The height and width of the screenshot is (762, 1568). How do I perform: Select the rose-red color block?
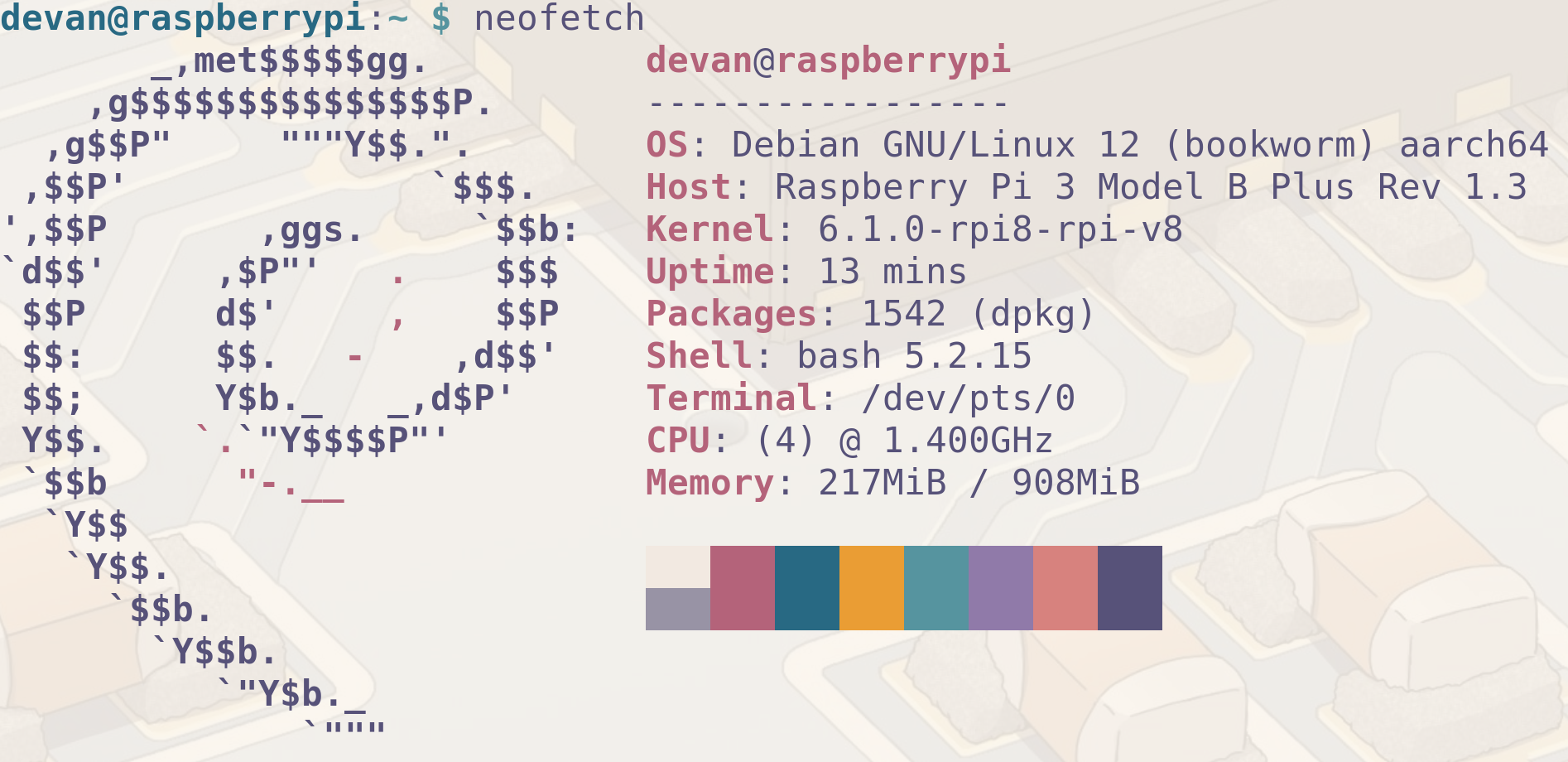pyautogui.click(x=743, y=588)
